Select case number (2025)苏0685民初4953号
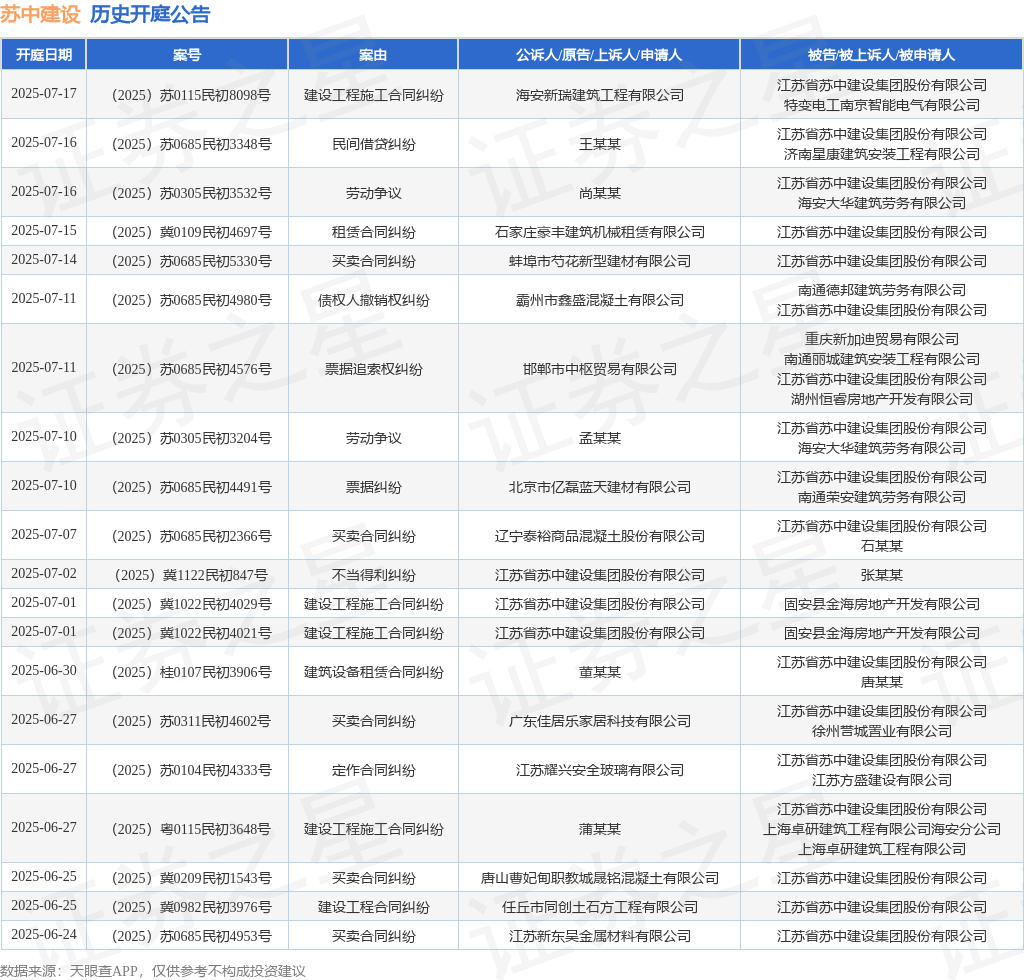This screenshot has width=1024, height=980. click(x=191, y=936)
